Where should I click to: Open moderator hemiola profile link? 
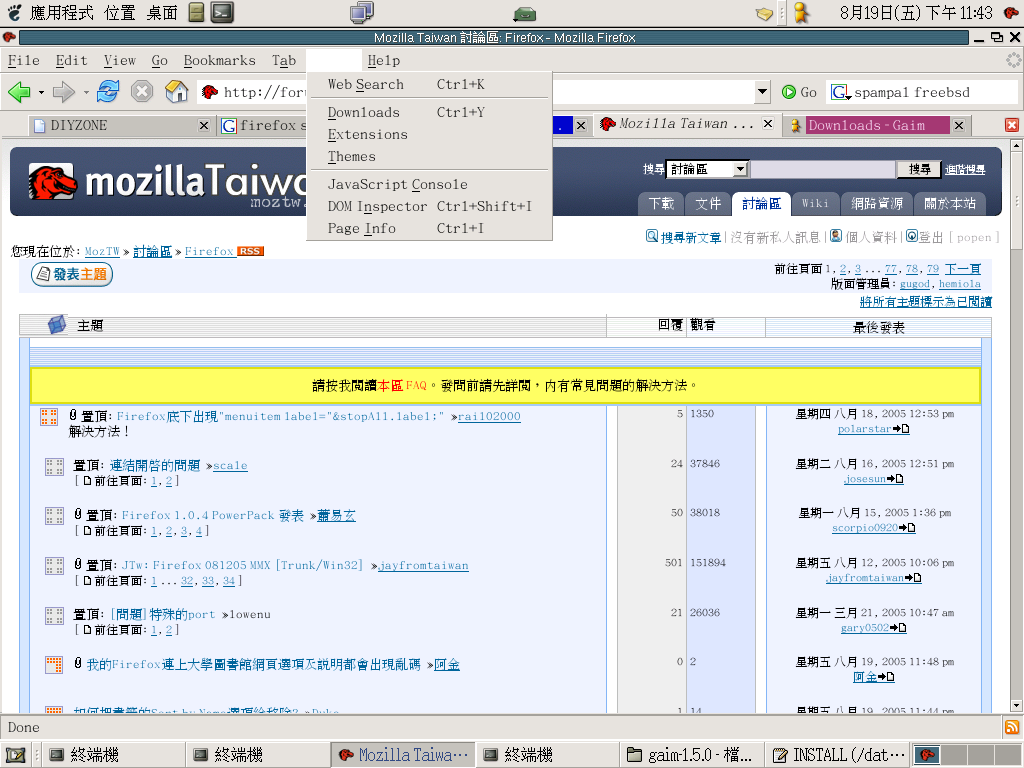tap(959, 284)
